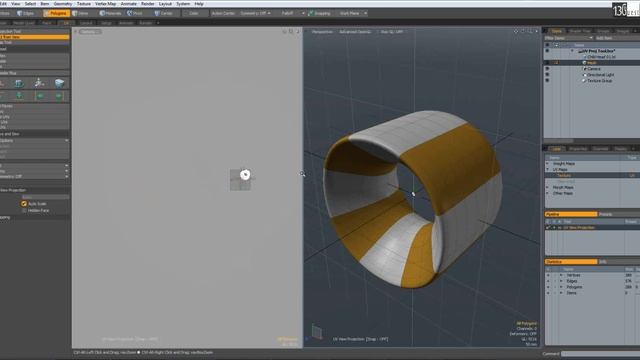Toggle visibility of Texture Group item
640x360 pixels.
click(x=547, y=81)
